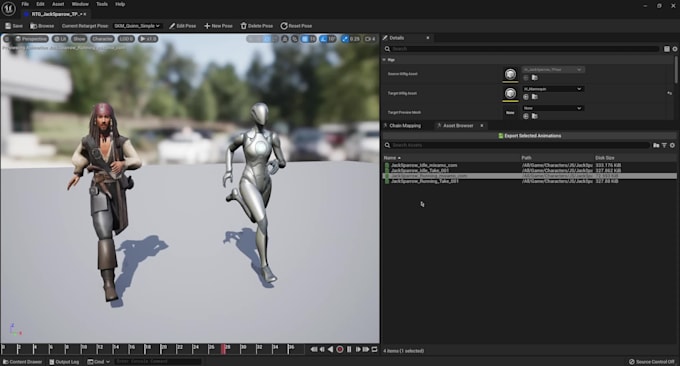Open the LOD 0 dropdown

click(x=126, y=39)
